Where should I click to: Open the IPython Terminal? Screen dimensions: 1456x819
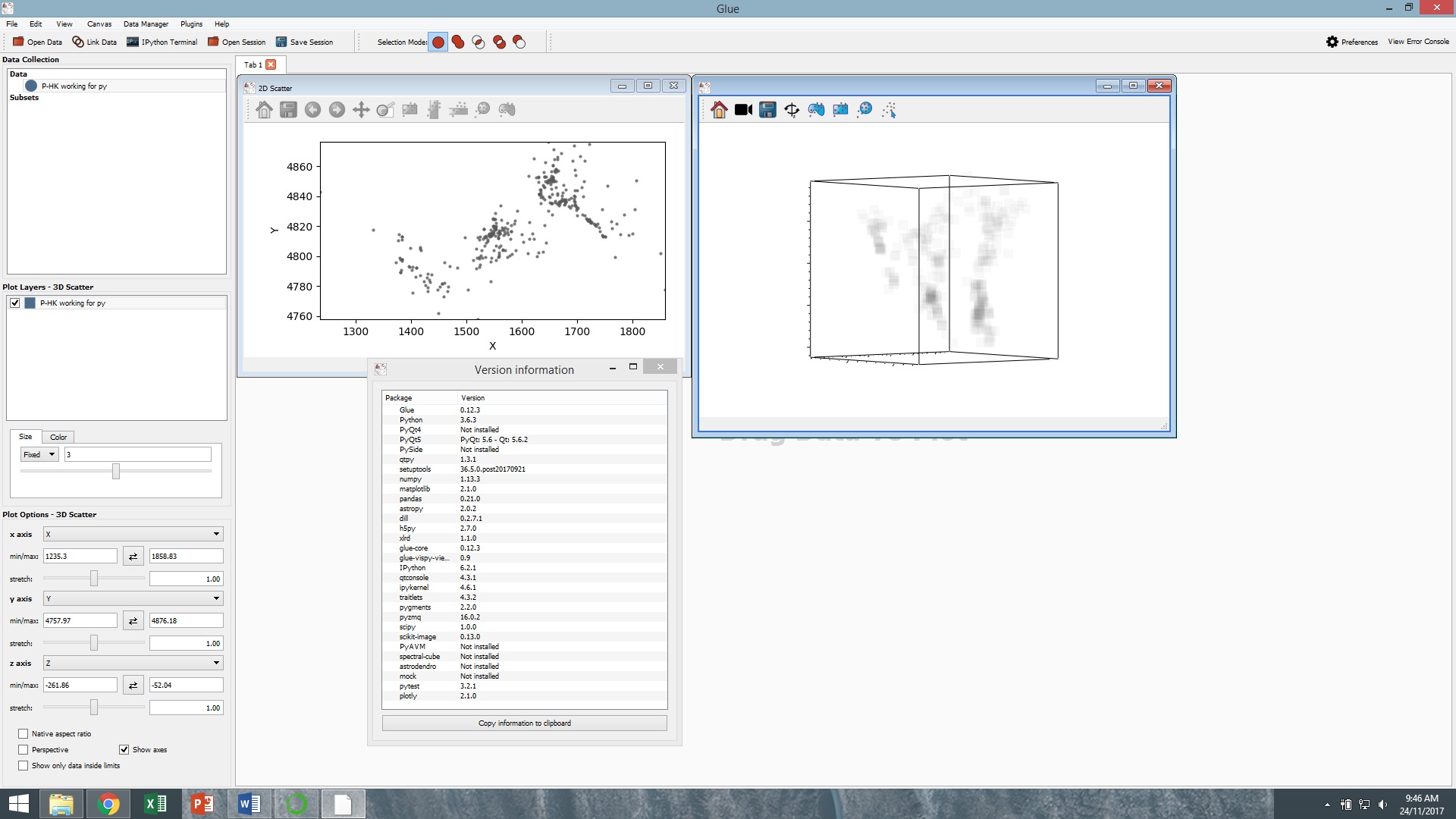[162, 42]
